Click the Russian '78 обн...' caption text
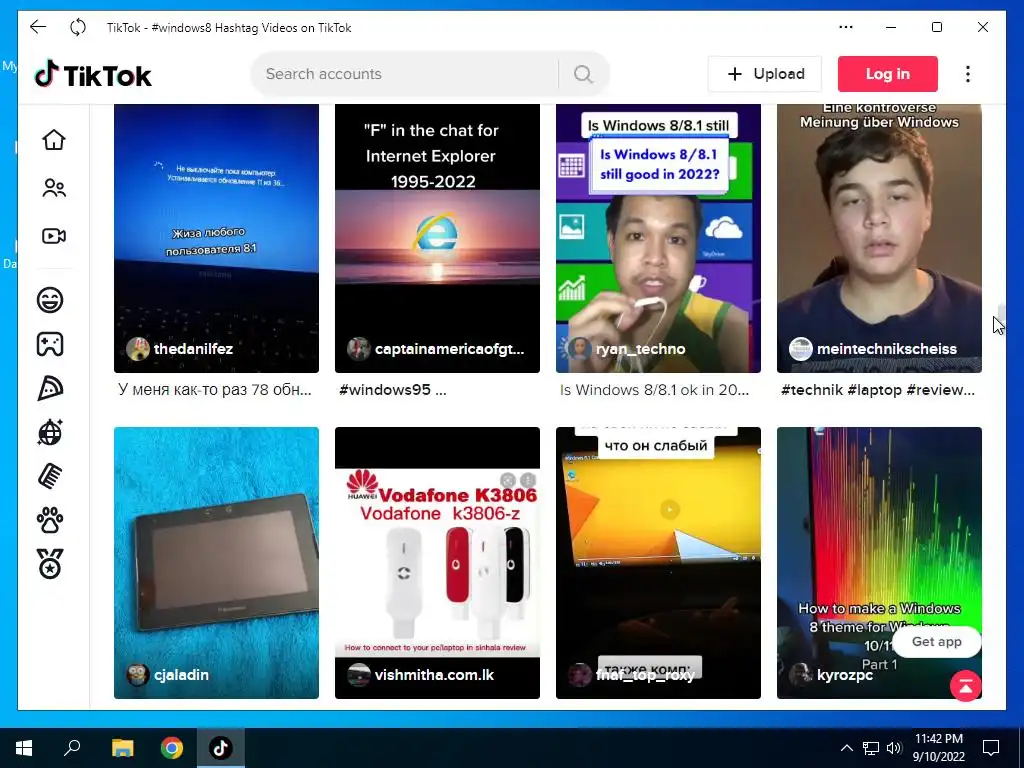Image resolution: width=1024 pixels, height=768 pixels. (215, 390)
